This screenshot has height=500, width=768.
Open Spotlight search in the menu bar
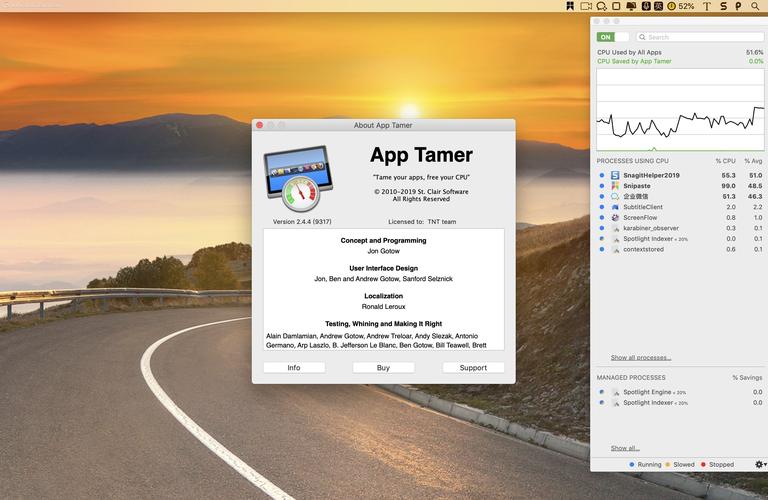pos(755,6)
